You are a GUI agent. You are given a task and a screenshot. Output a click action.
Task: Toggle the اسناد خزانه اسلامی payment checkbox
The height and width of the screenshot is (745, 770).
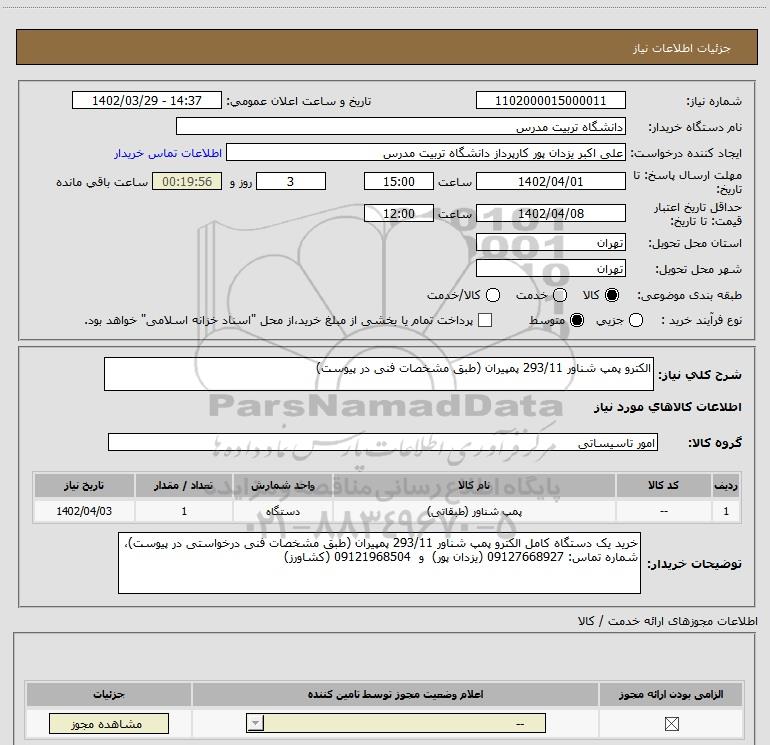pos(485,320)
